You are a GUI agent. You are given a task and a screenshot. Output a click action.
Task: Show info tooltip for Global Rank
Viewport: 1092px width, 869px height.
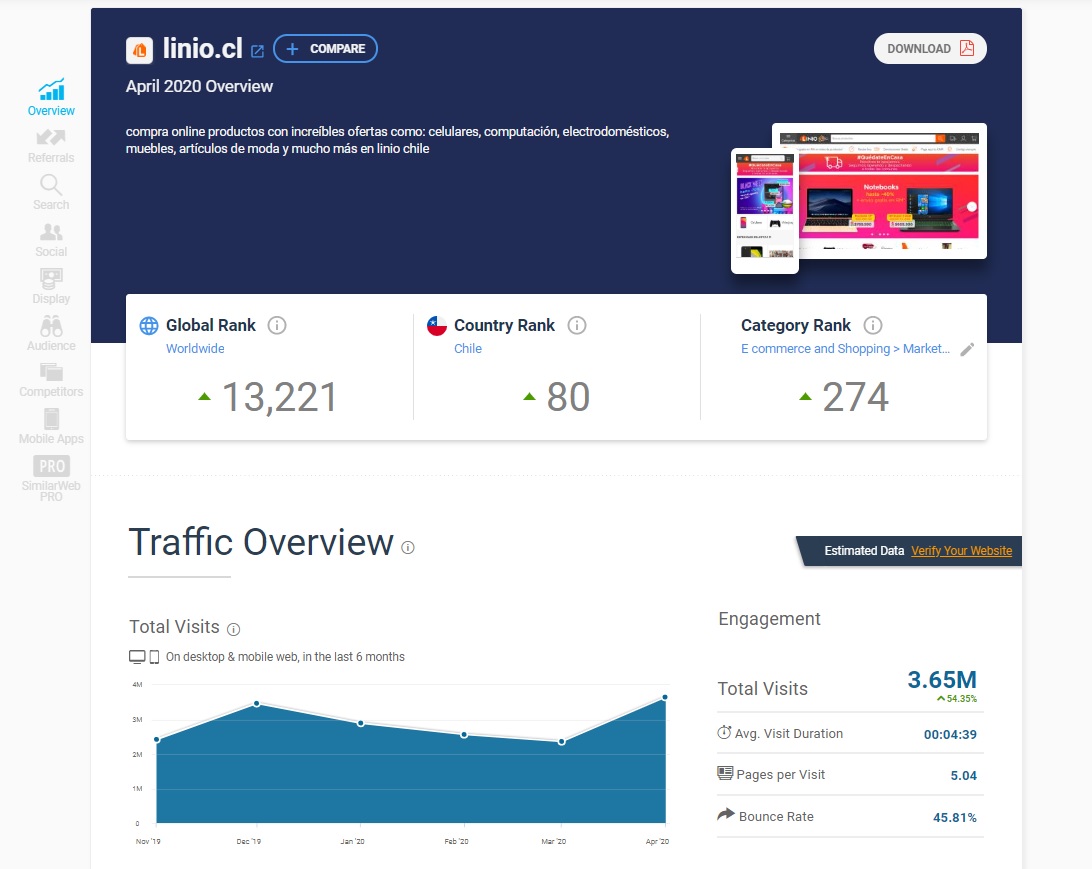[x=276, y=325]
